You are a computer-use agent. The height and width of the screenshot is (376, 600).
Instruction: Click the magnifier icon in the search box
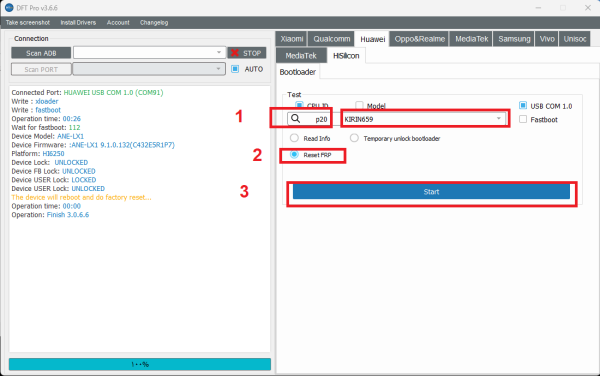[x=295, y=119]
